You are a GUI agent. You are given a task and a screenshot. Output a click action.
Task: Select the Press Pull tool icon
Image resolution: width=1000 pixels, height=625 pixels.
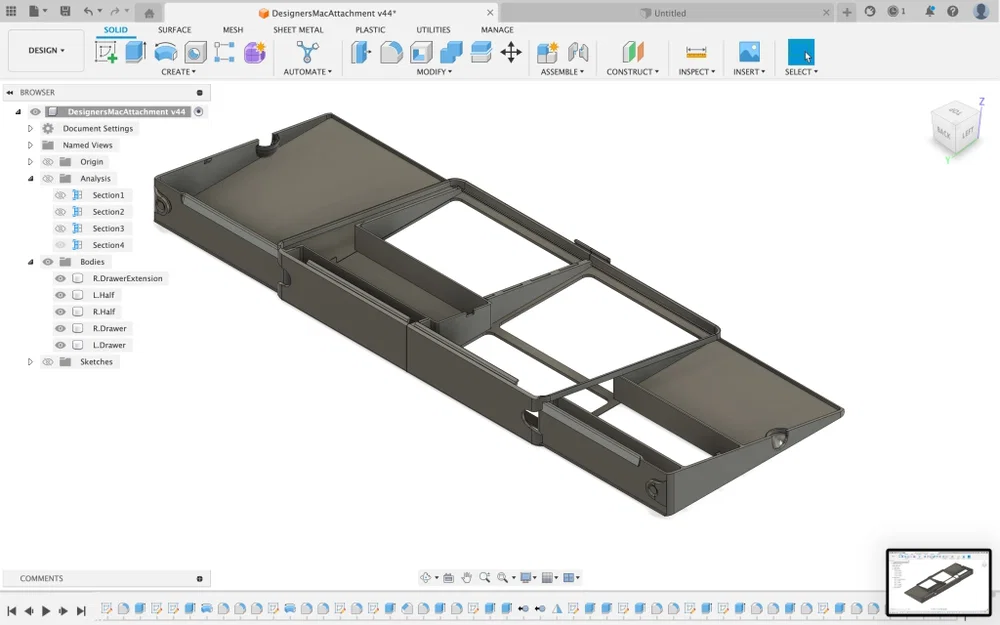[361, 52]
